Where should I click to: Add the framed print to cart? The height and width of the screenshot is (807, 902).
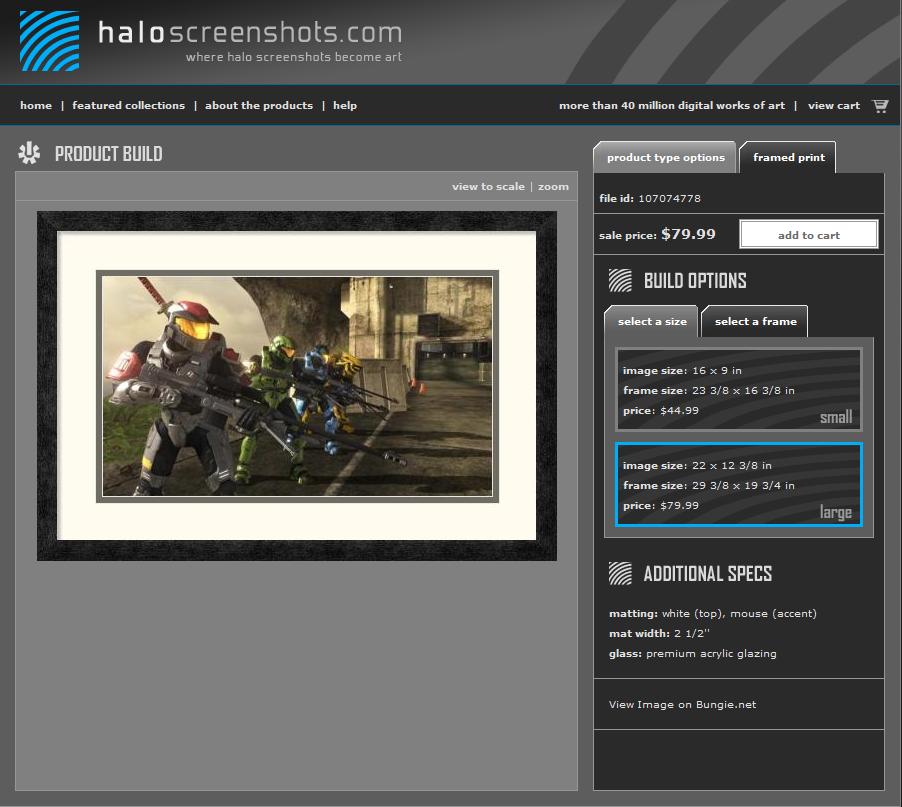click(809, 235)
